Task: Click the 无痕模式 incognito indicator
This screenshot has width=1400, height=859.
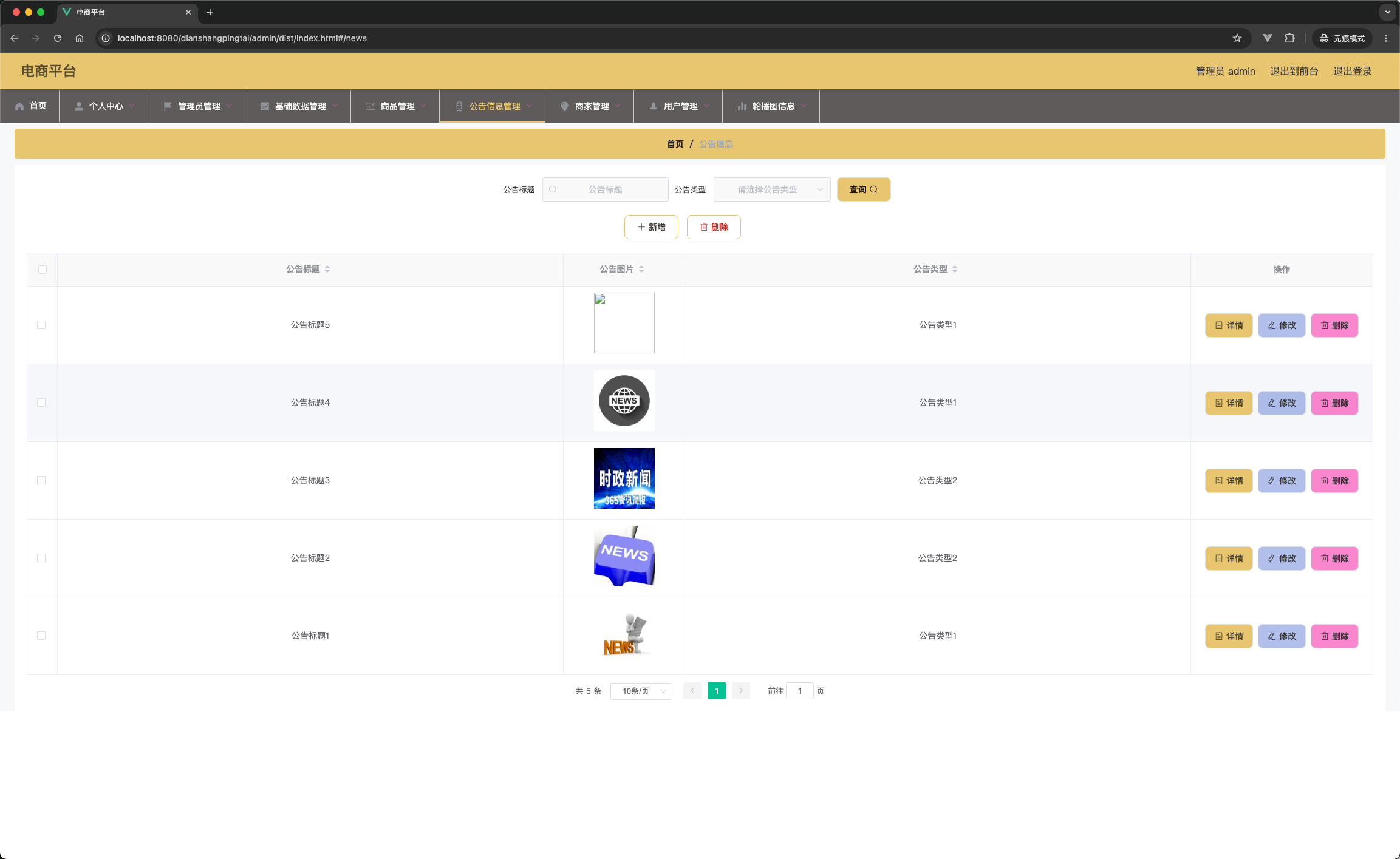Action: tap(1342, 38)
